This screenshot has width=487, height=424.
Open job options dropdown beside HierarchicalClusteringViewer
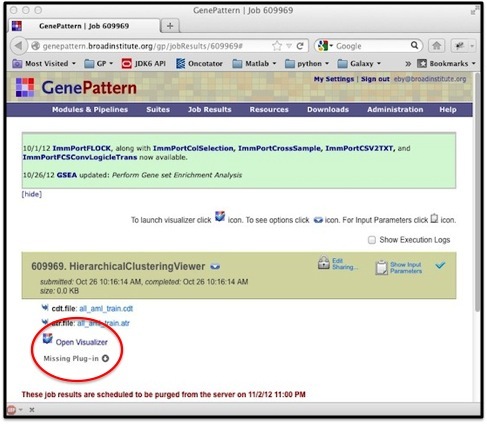click(x=215, y=267)
